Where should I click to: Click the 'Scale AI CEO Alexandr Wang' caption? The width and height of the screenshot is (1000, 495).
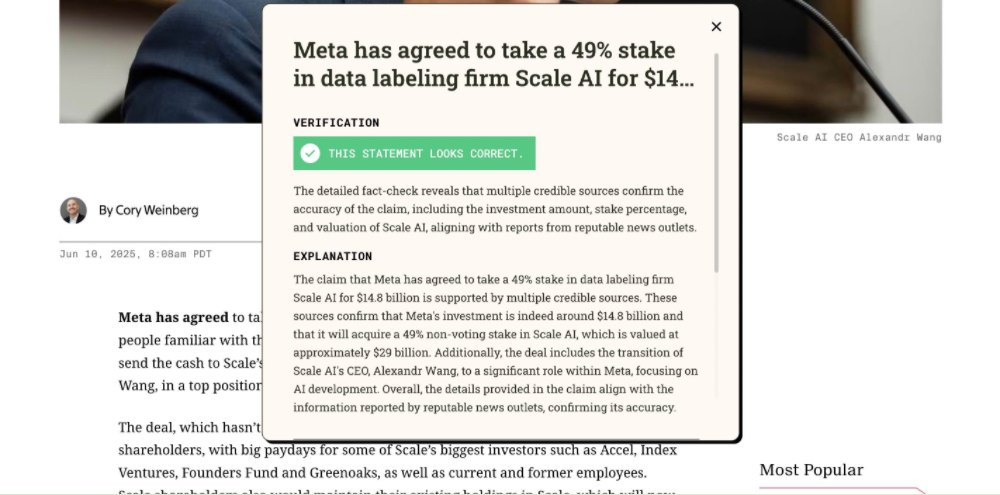[x=858, y=137]
